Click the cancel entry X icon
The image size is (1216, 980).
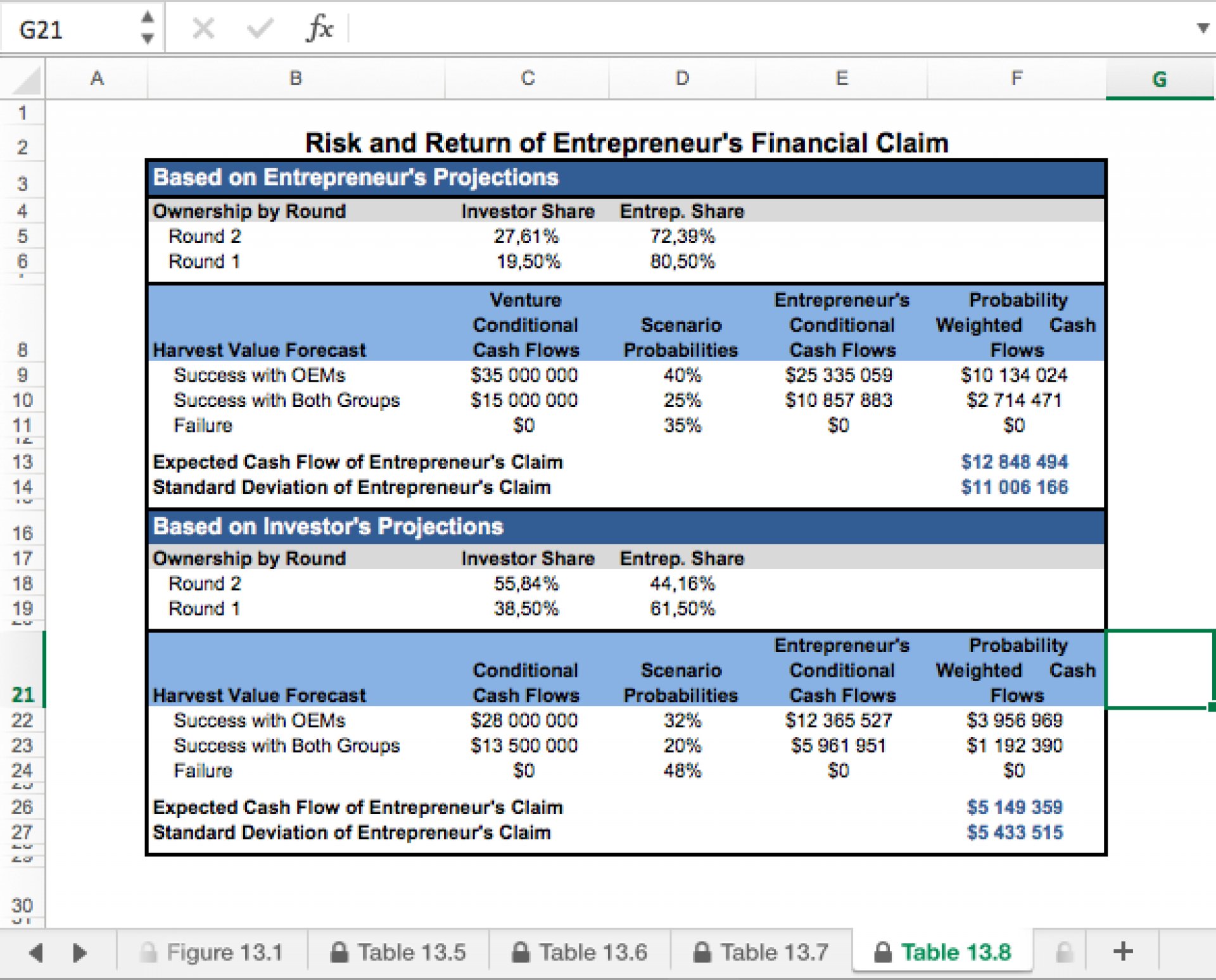tap(203, 28)
